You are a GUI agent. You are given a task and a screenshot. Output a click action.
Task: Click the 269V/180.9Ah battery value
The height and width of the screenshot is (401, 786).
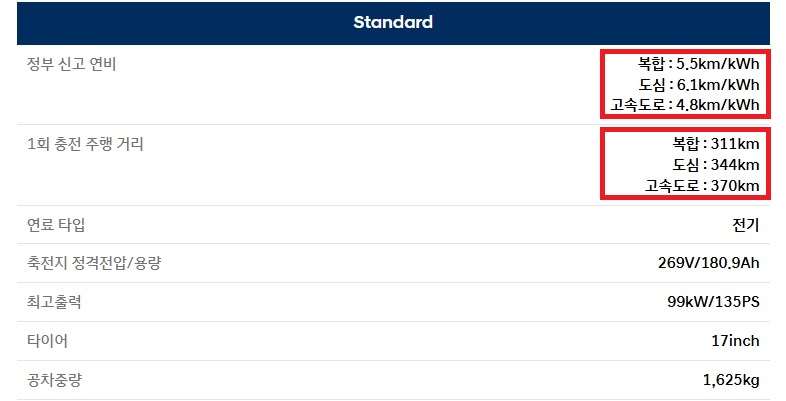(704, 264)
